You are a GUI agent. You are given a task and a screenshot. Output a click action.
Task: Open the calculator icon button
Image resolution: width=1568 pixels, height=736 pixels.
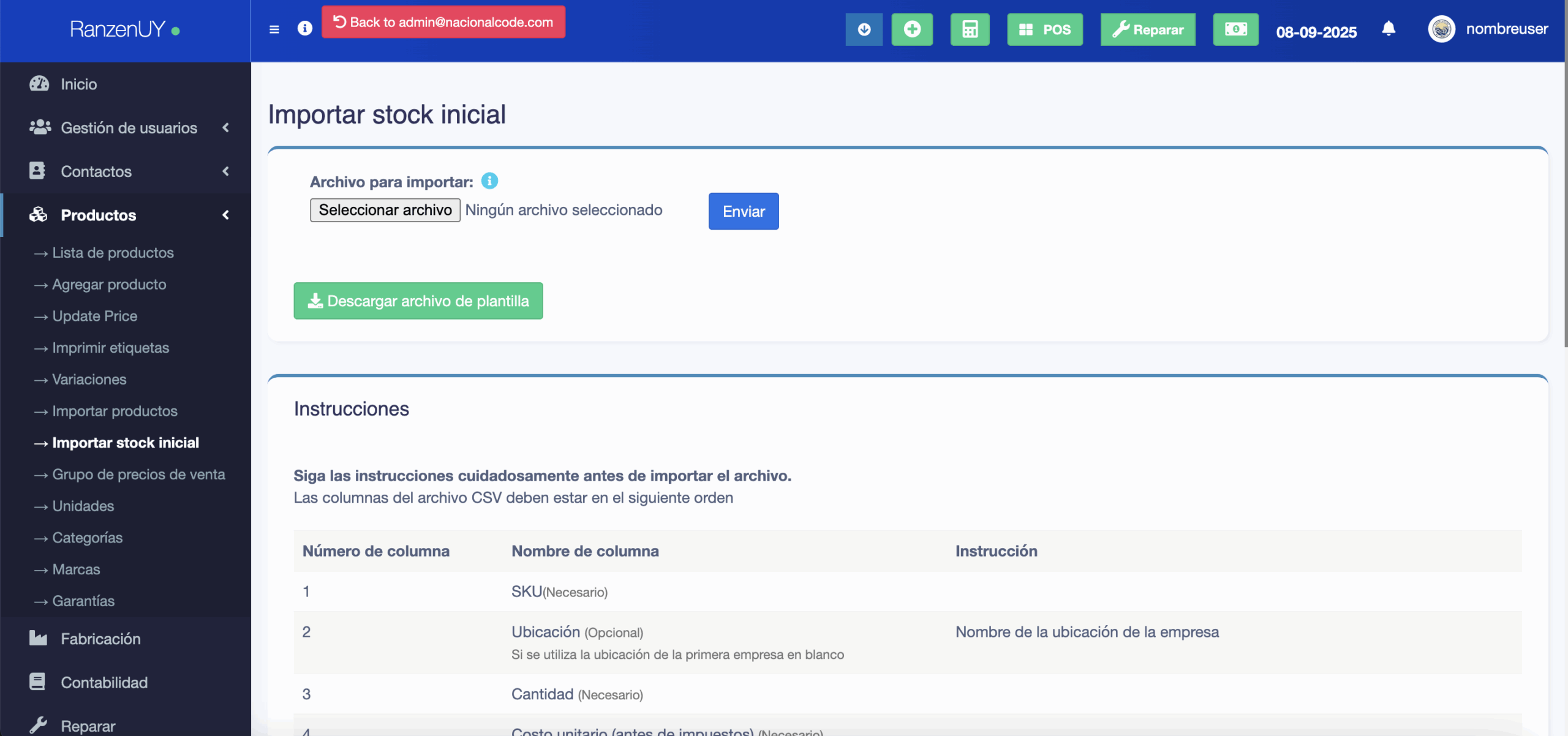click(x=970, y=29)
